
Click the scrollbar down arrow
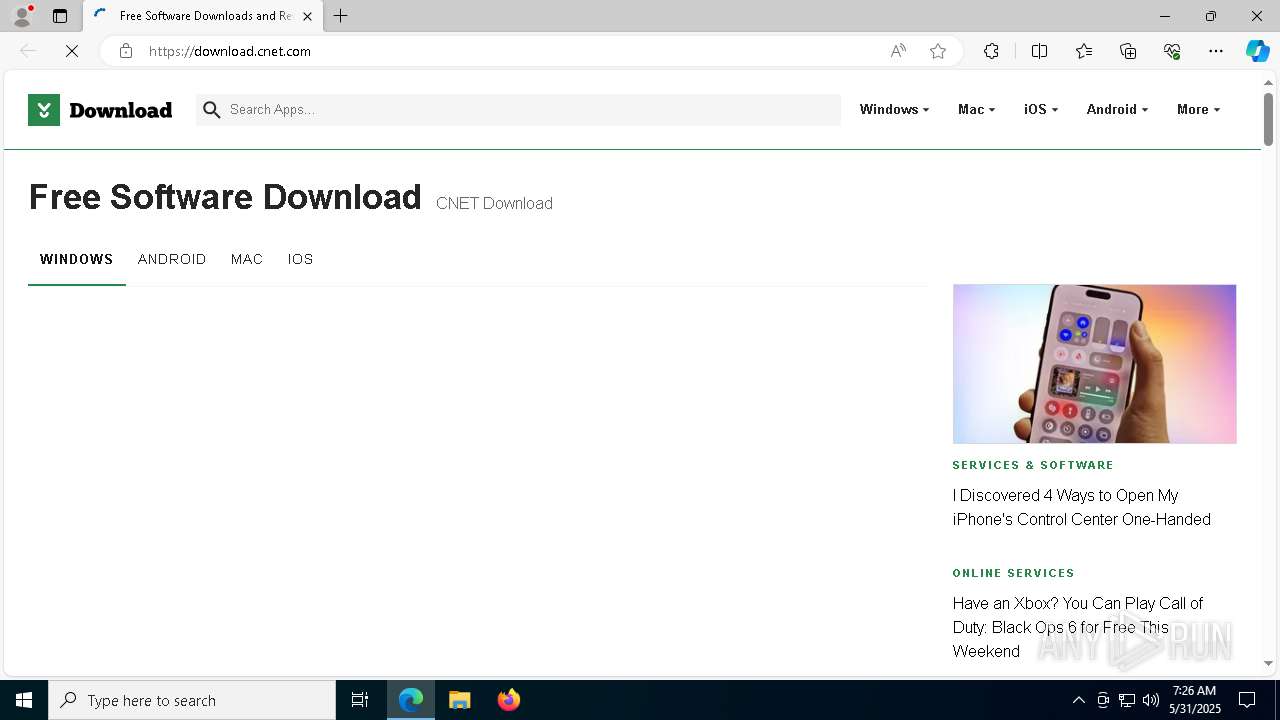pyautogui.click(x=1268, y=663)
